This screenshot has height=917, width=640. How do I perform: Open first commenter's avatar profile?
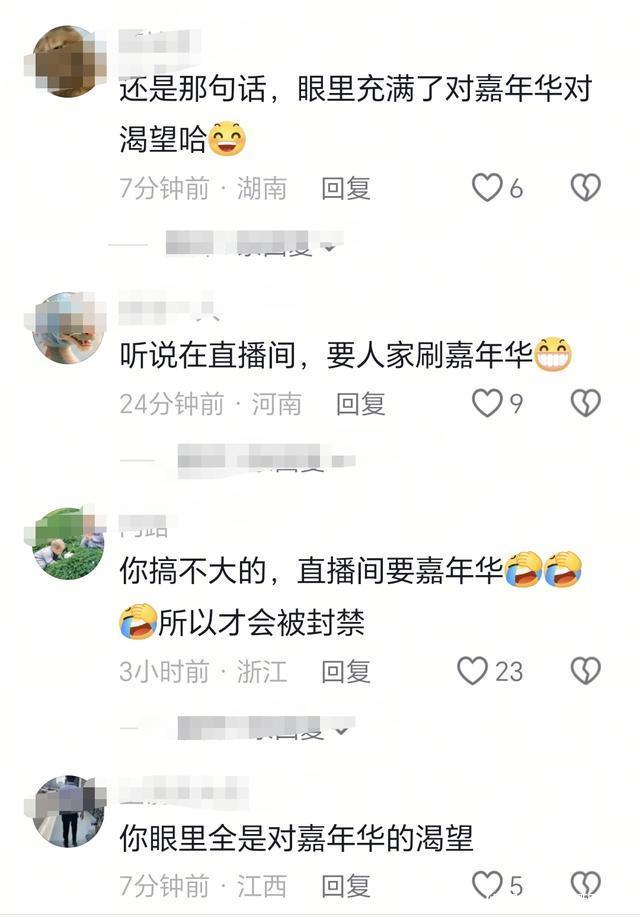[x=67, y=61]
